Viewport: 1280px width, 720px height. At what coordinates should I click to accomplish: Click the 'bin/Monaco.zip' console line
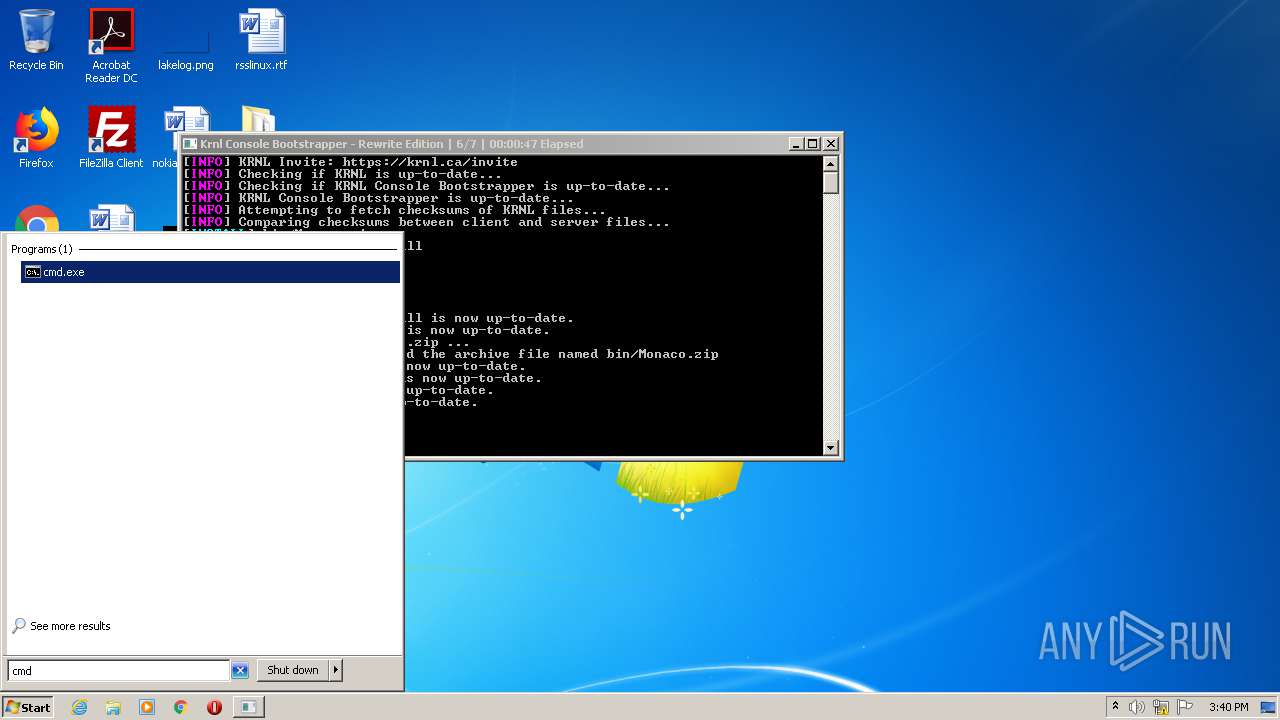pos(562,354)
